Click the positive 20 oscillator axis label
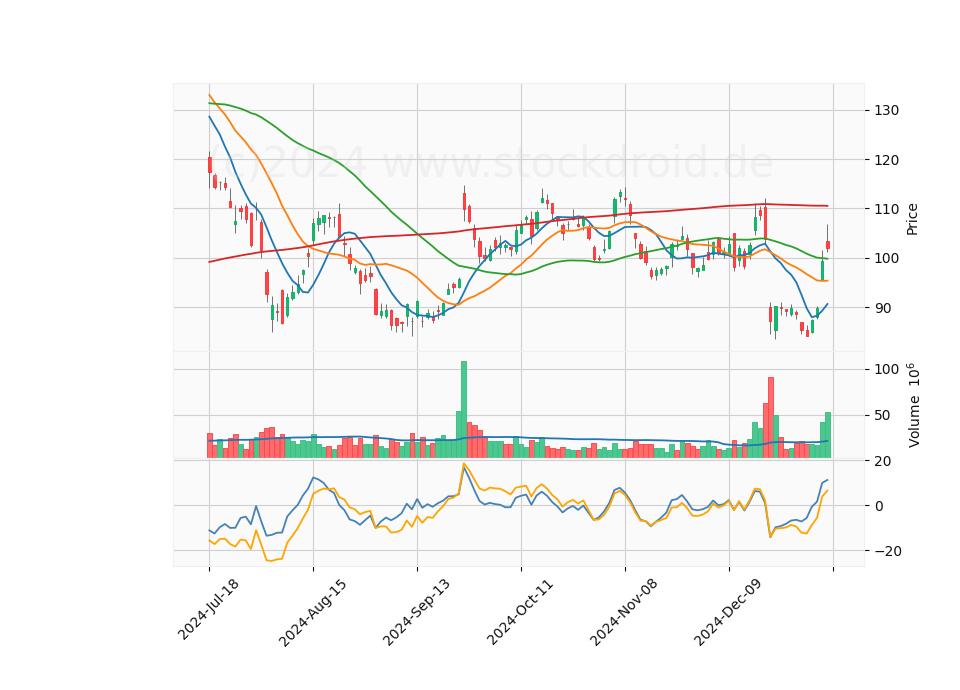Screen dimensions: 960x690 tap(883, 461)
